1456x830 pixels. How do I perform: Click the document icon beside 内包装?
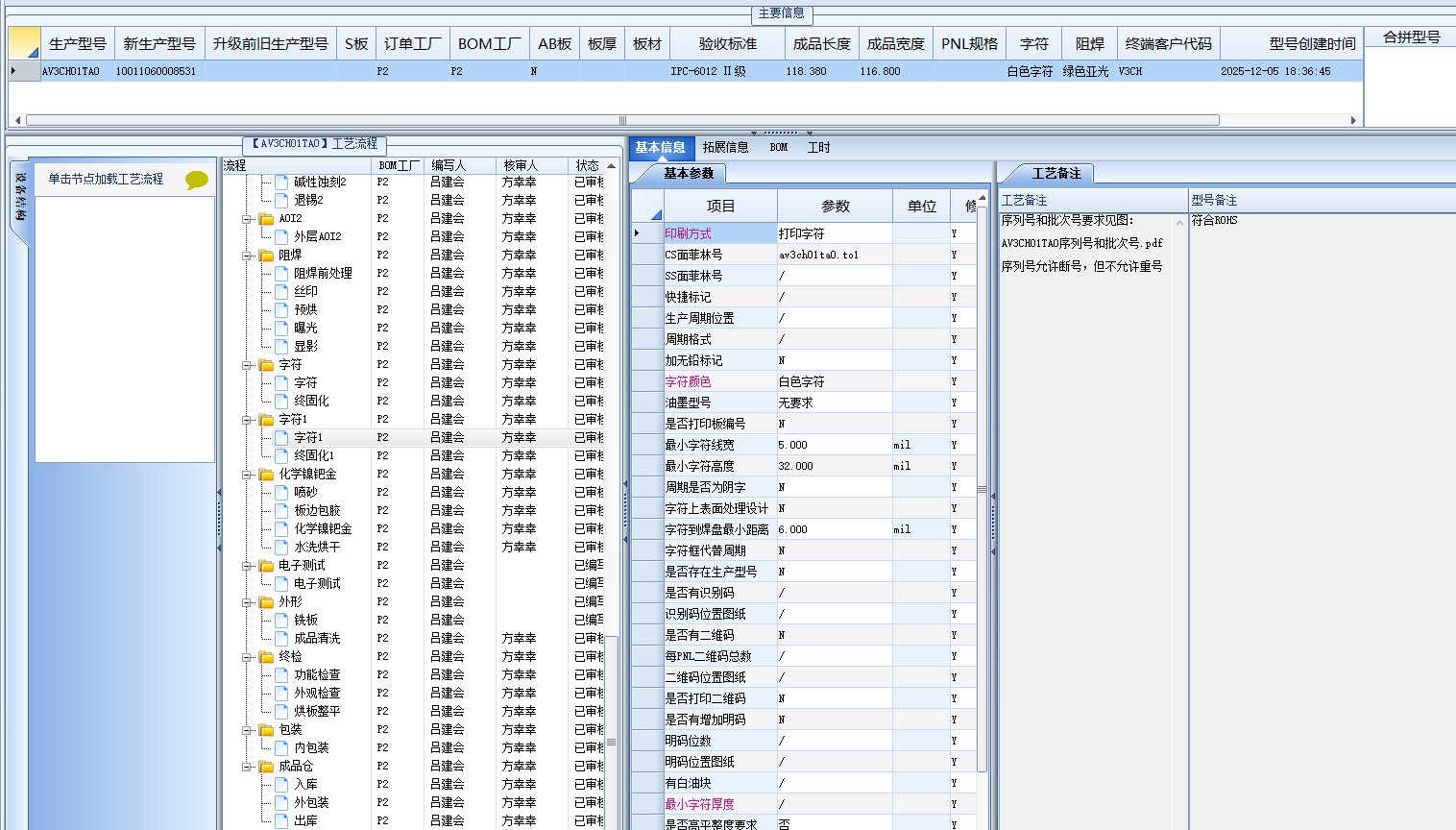click(281, 747)
